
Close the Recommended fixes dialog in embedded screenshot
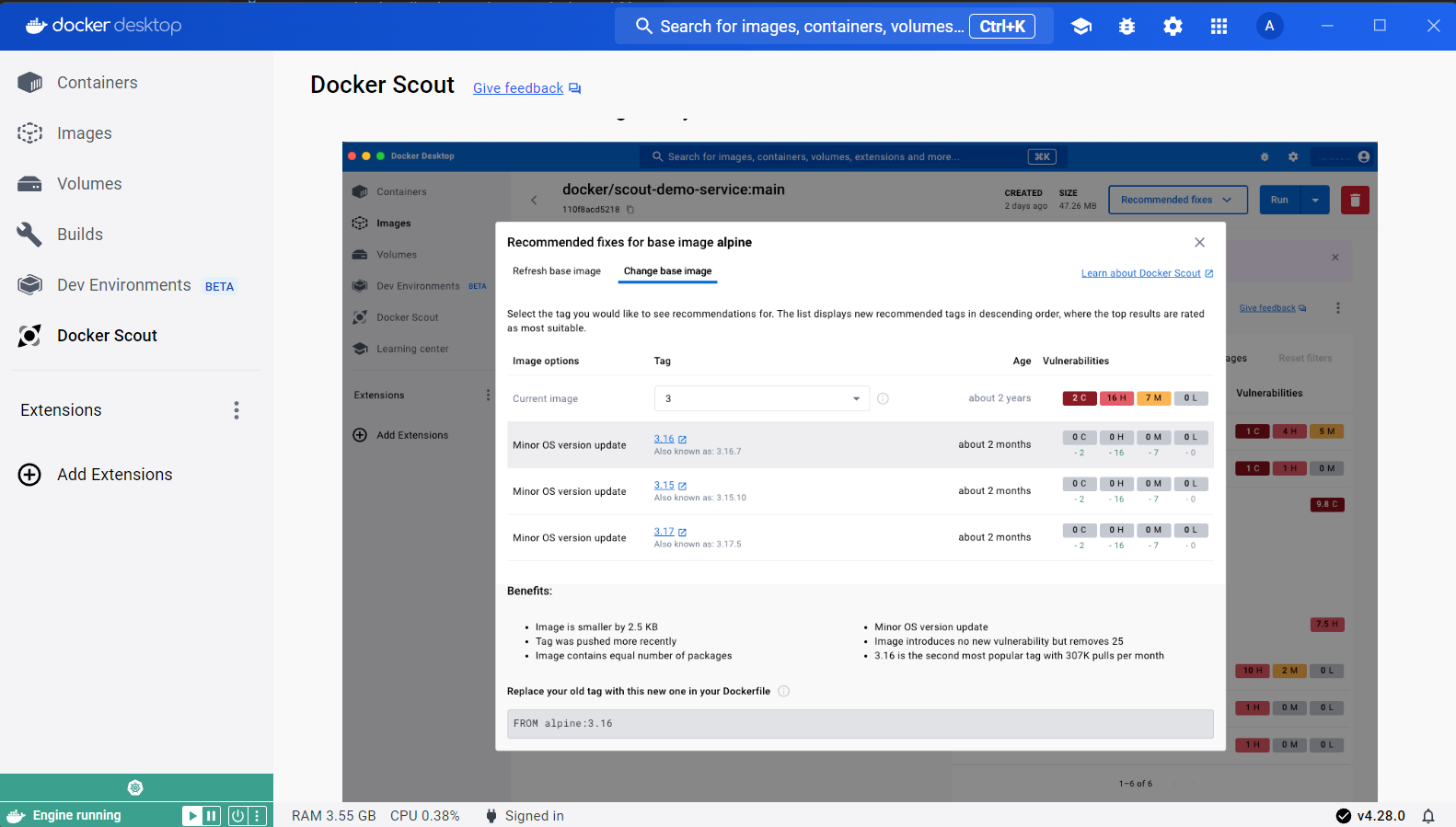(x=1199, y=243)
